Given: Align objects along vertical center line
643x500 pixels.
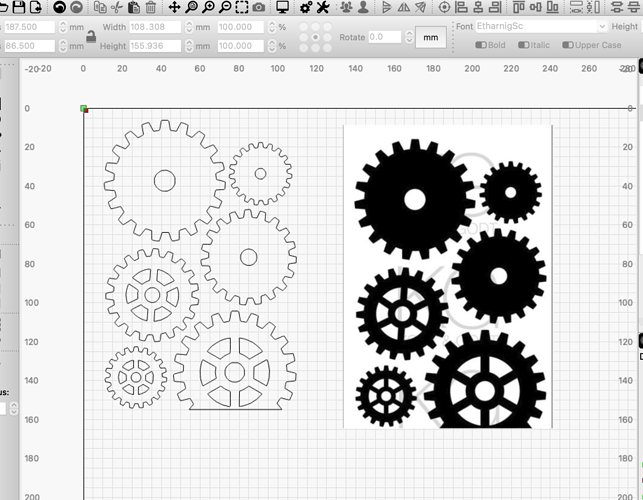Looking at the screenshot, I should [478, 7].
